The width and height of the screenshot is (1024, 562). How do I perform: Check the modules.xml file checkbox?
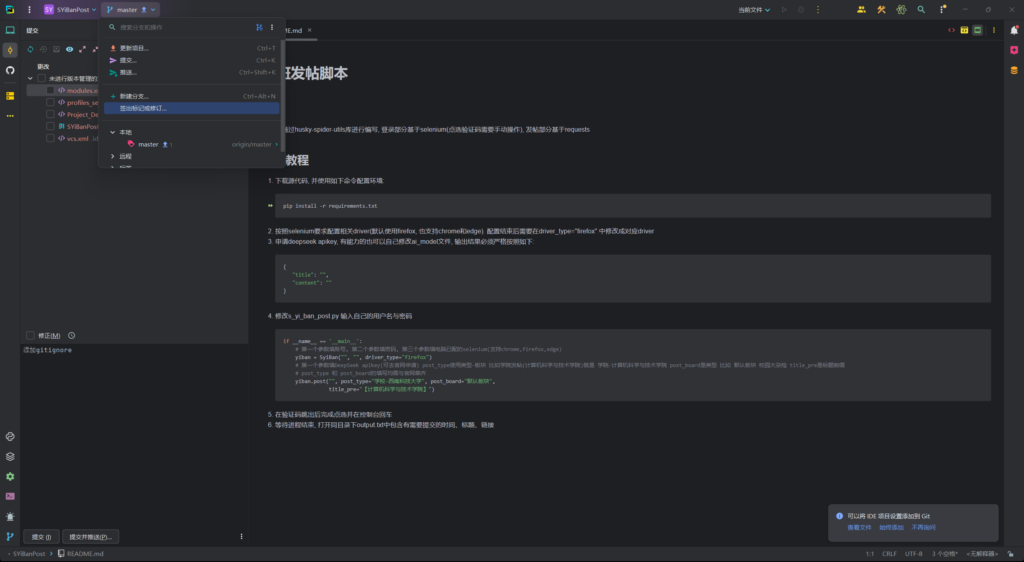click(x=50, y=90)
